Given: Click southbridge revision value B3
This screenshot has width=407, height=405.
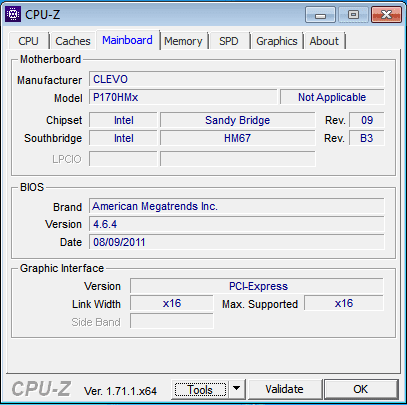Looking at the screenshot, I should (x=367, y=138).
